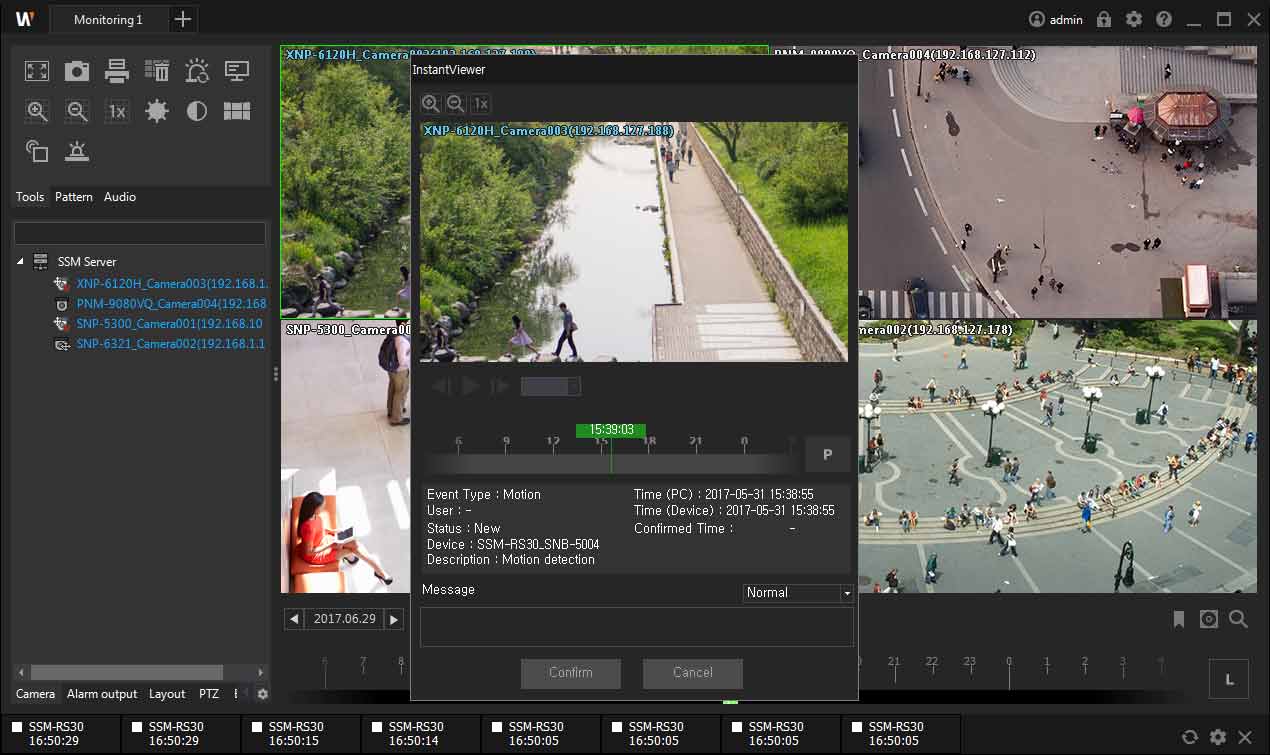Check the first SSM-RS30 16:50:29 event checkbox
This screenshot has width=1270, height=755.
[x=17, y=727]
